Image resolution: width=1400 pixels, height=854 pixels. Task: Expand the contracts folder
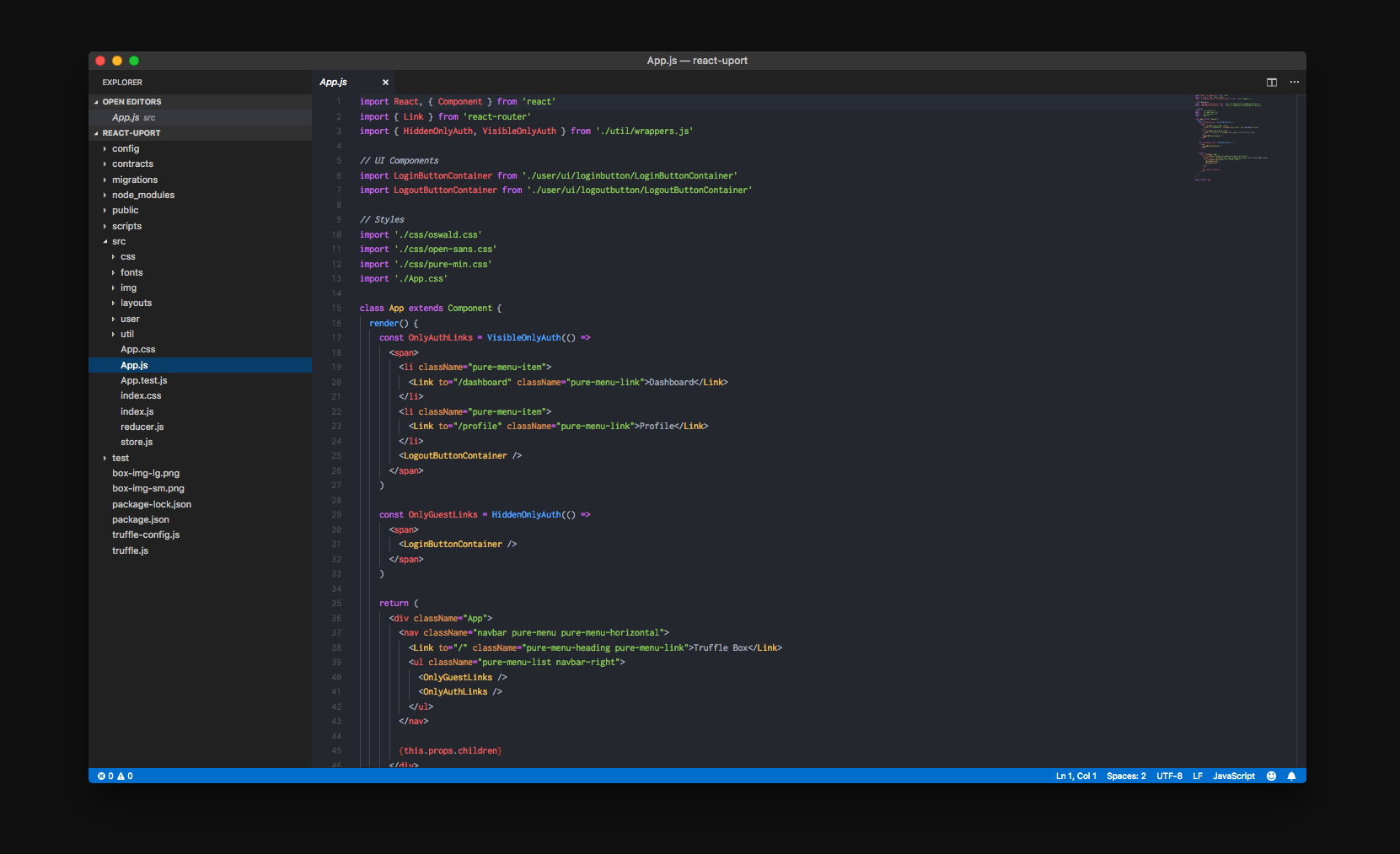click(x=132, y=164)
